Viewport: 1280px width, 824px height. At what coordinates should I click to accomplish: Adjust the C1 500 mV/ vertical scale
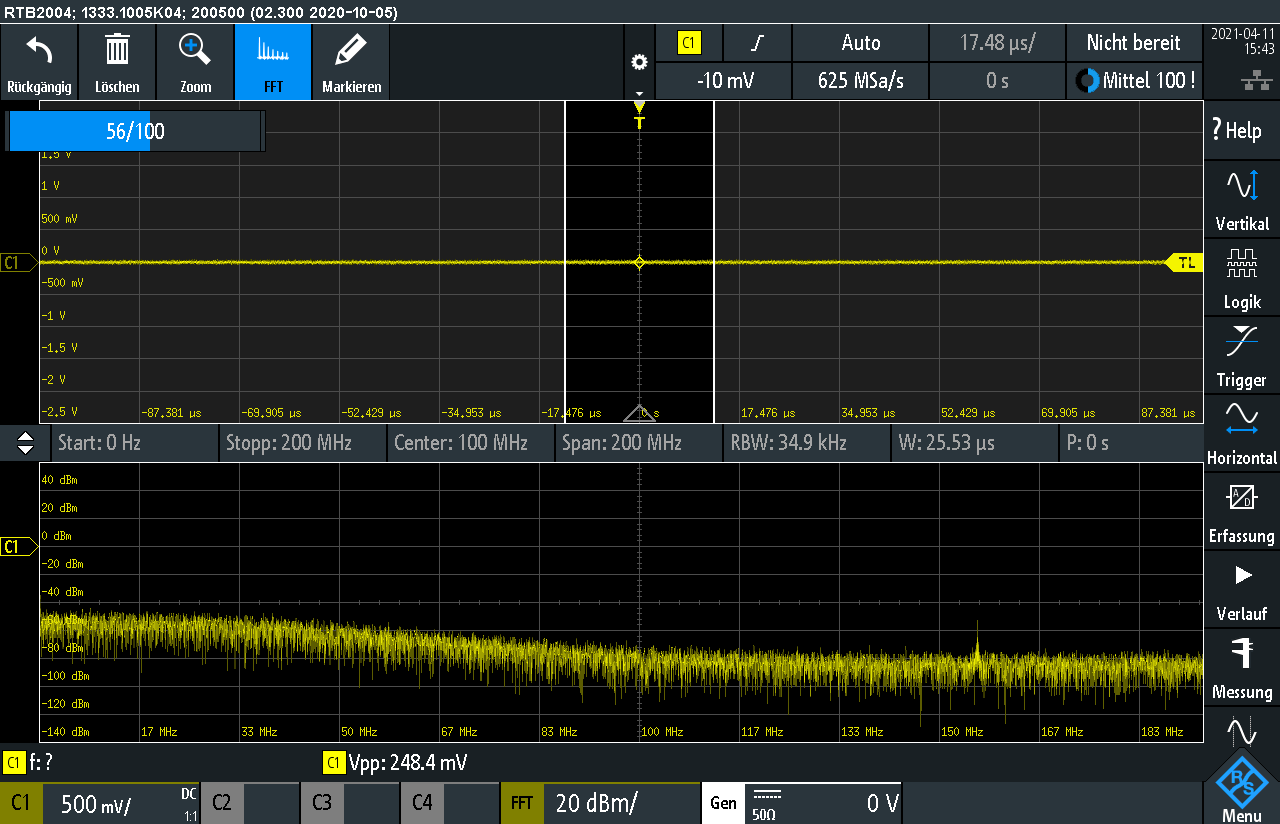[x=121, y=803]
